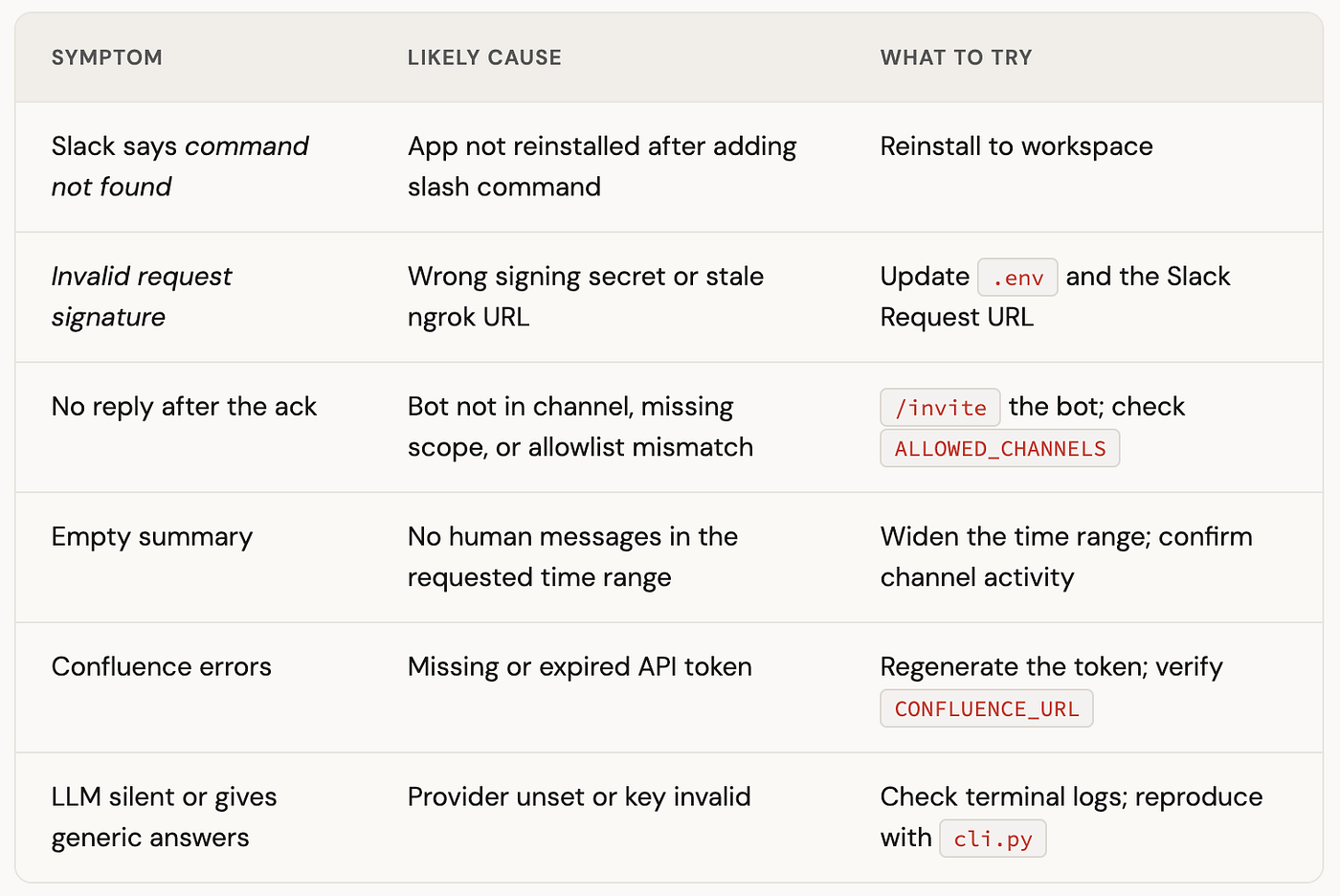Click 'Missing or expired API token' text

580,666
